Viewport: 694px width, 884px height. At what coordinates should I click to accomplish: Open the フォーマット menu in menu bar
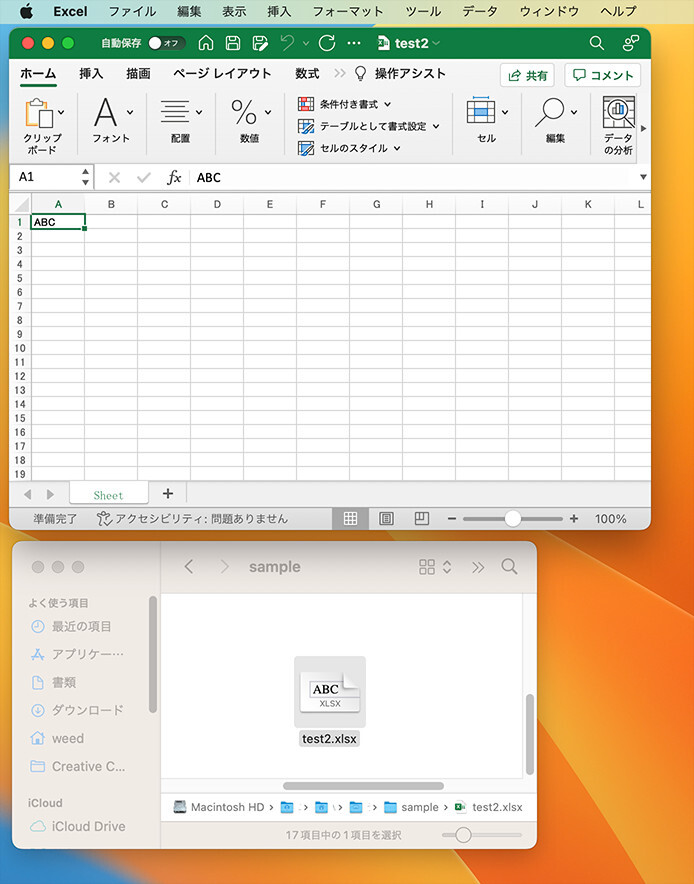348,11
